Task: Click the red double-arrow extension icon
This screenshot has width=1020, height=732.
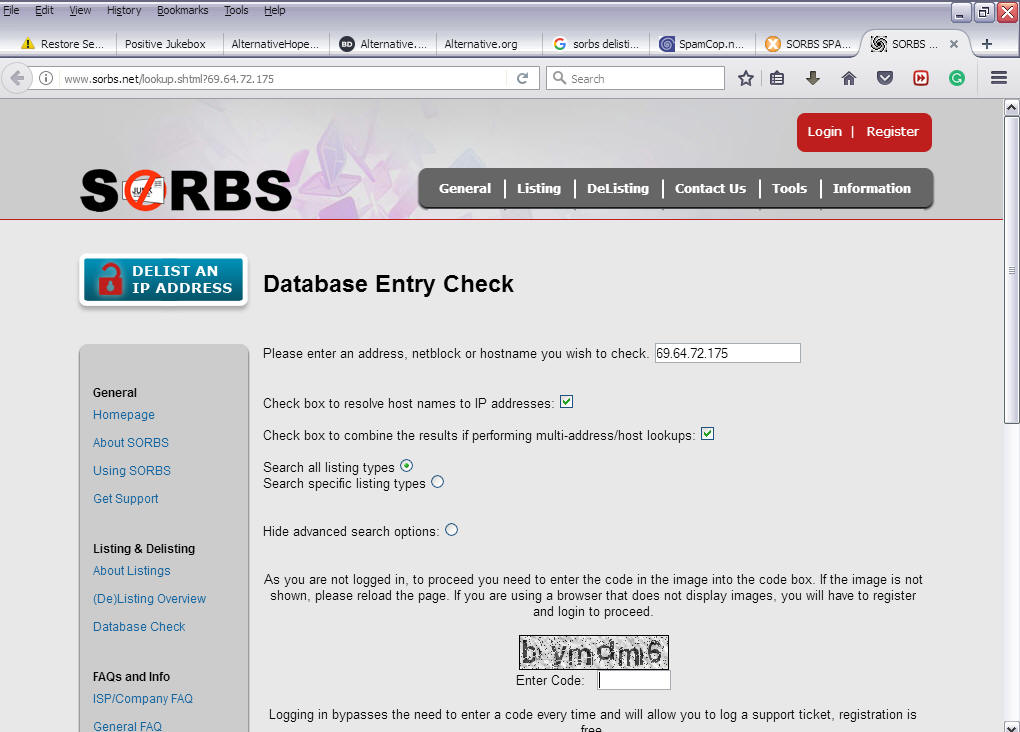Action: pos(920,79)
